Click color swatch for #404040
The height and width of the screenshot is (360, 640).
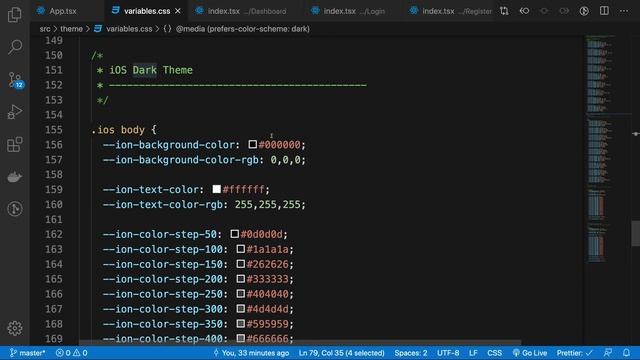[x=241, y=293]
